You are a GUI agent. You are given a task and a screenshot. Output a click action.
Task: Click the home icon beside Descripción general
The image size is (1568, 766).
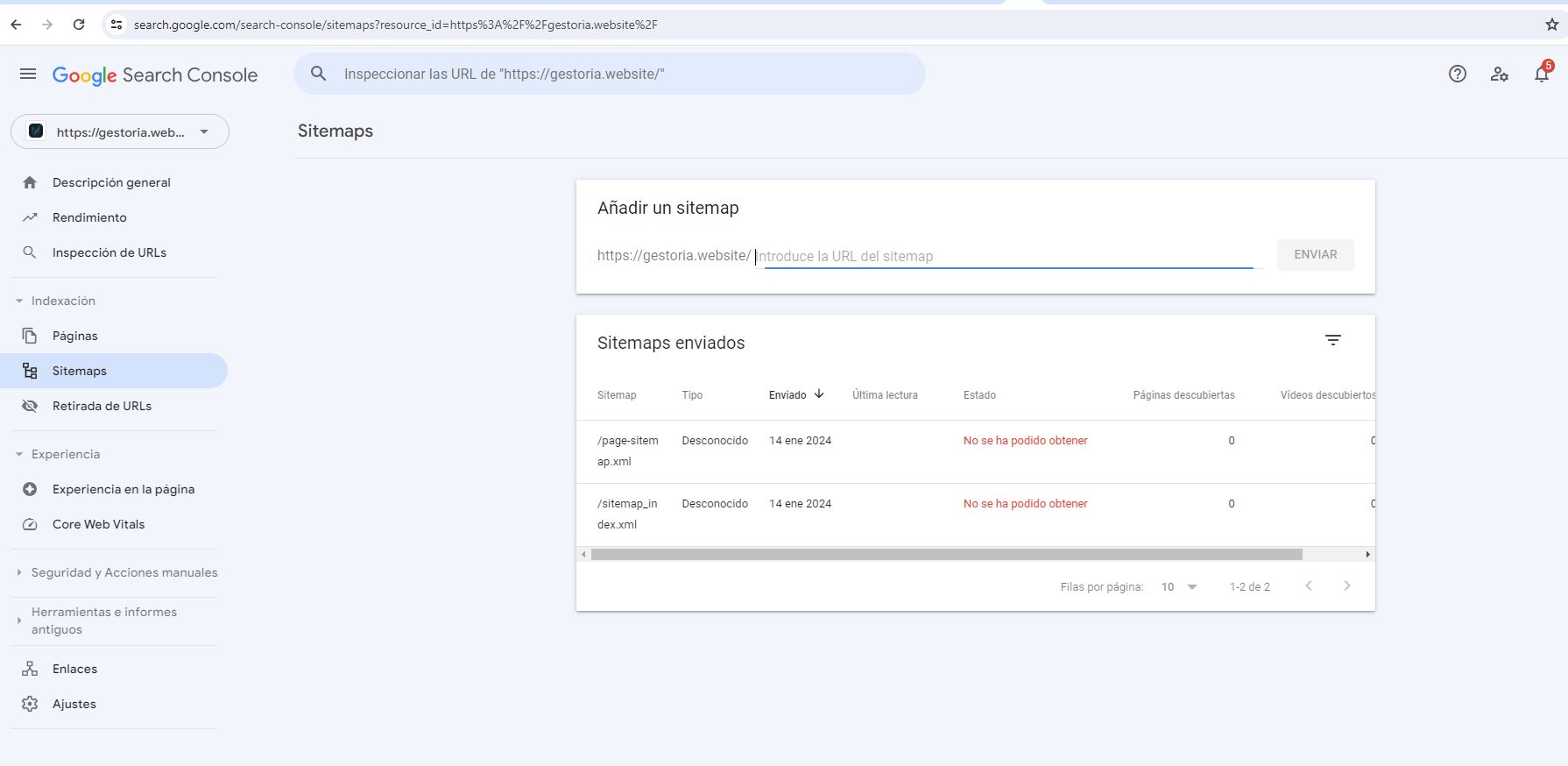[x=30, y=182]
